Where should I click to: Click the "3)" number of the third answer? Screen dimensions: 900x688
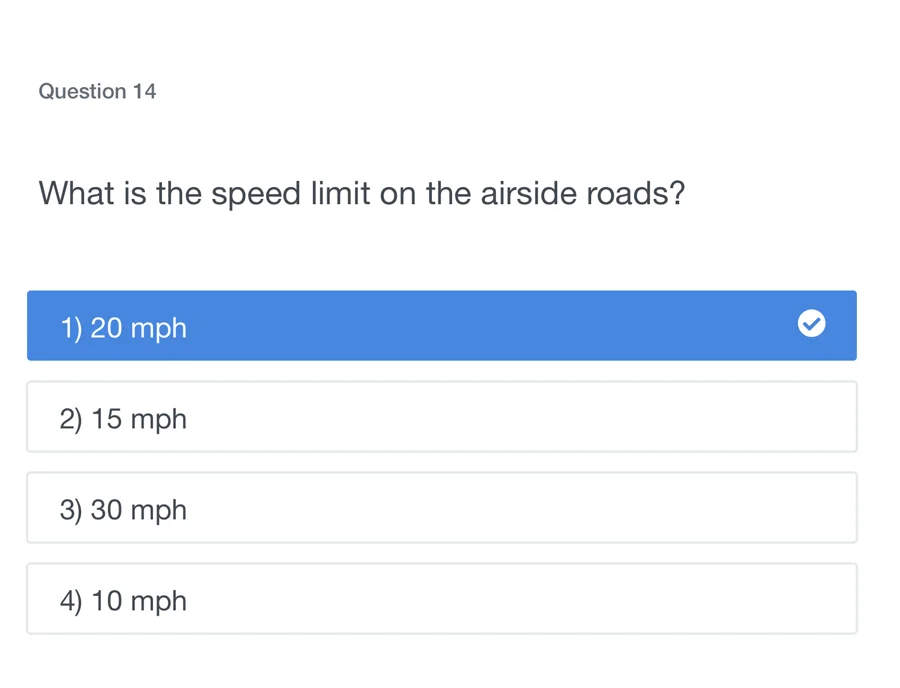click(70, 510)
